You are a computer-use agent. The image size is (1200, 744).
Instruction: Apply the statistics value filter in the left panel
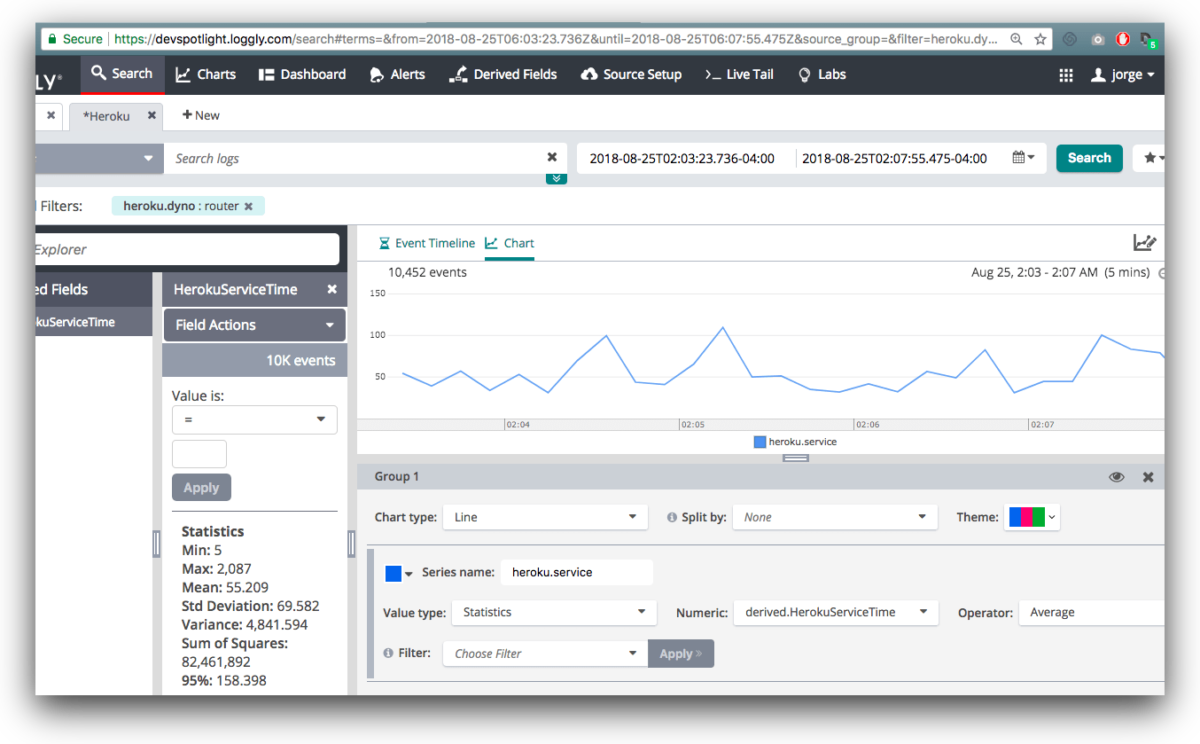click(x=201, y=487)
